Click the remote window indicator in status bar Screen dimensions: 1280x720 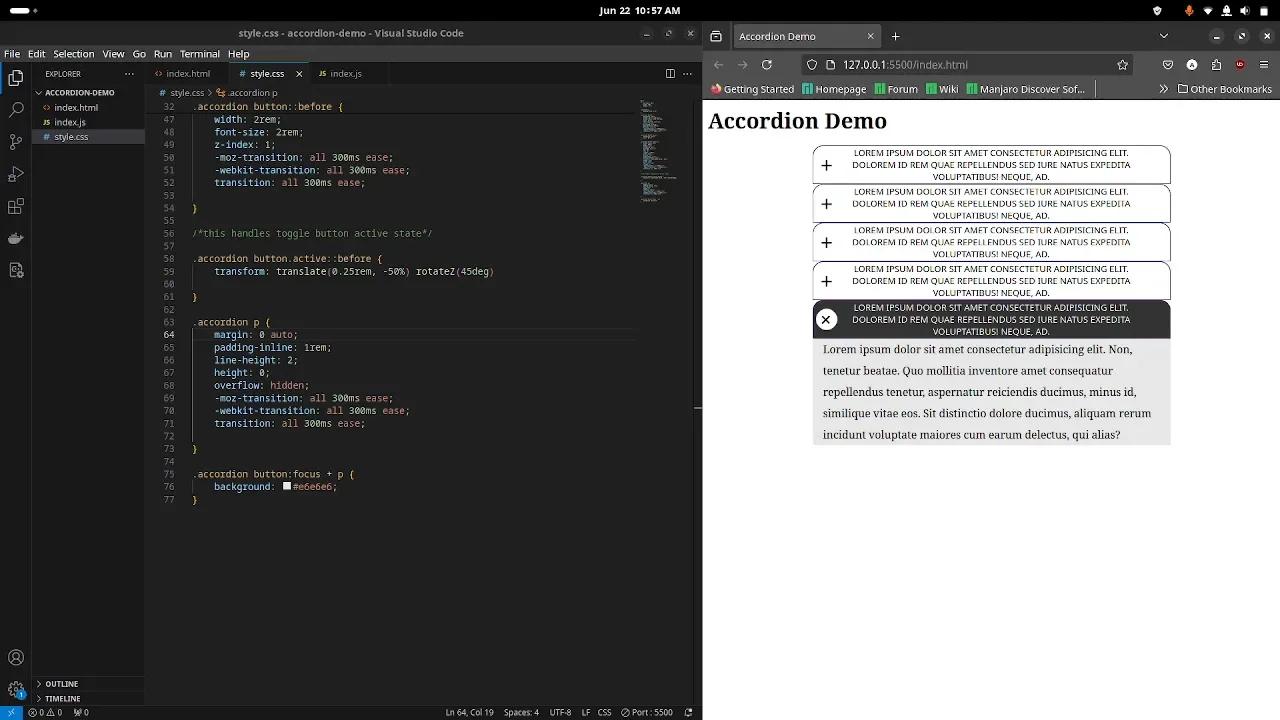pyautogui.click(x=10, y=712)
